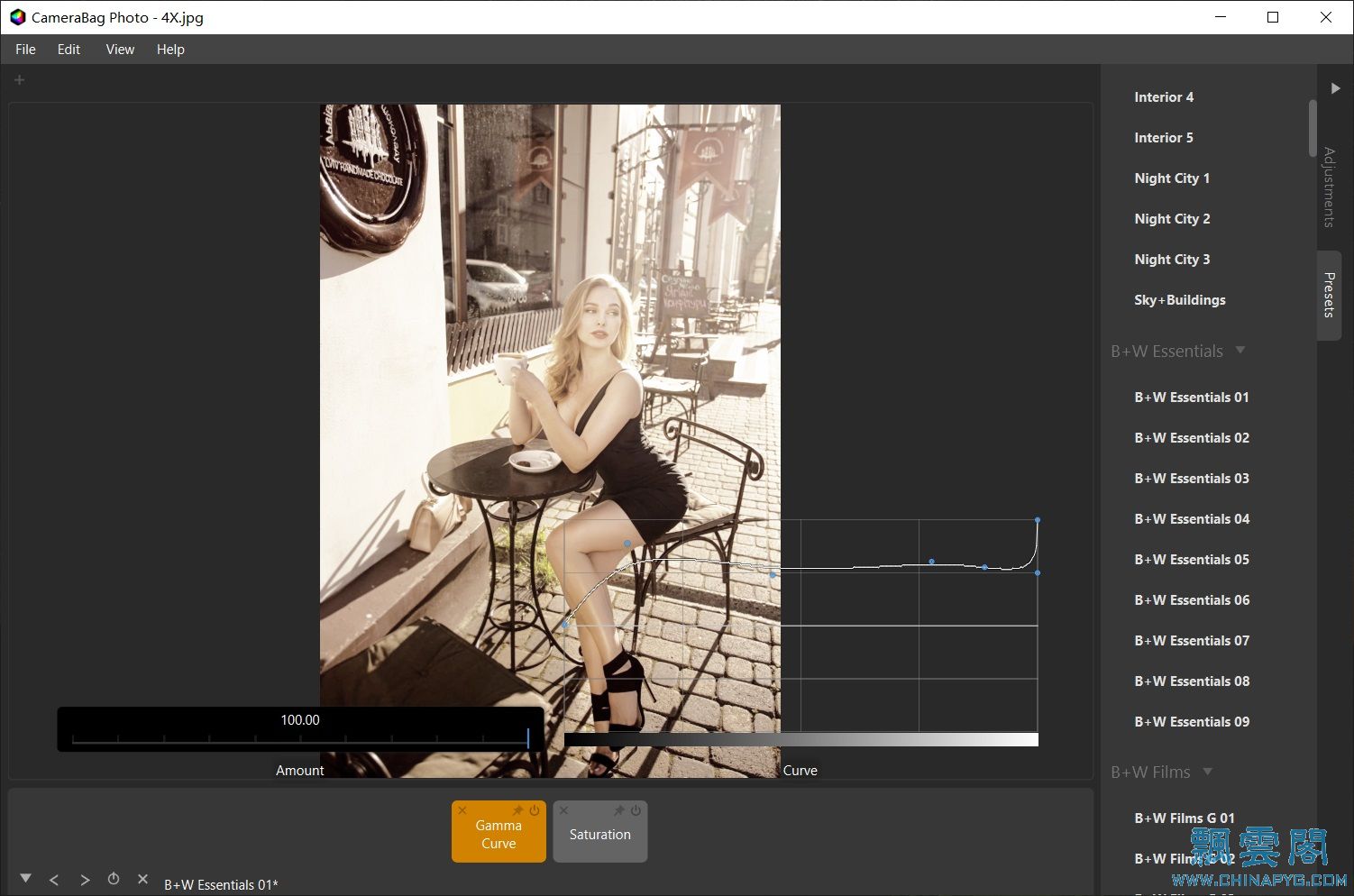Viewport: 1354px width, 896px height.
Task: Go to next adjustment with right arrow
Action: [x=85, y=880]
